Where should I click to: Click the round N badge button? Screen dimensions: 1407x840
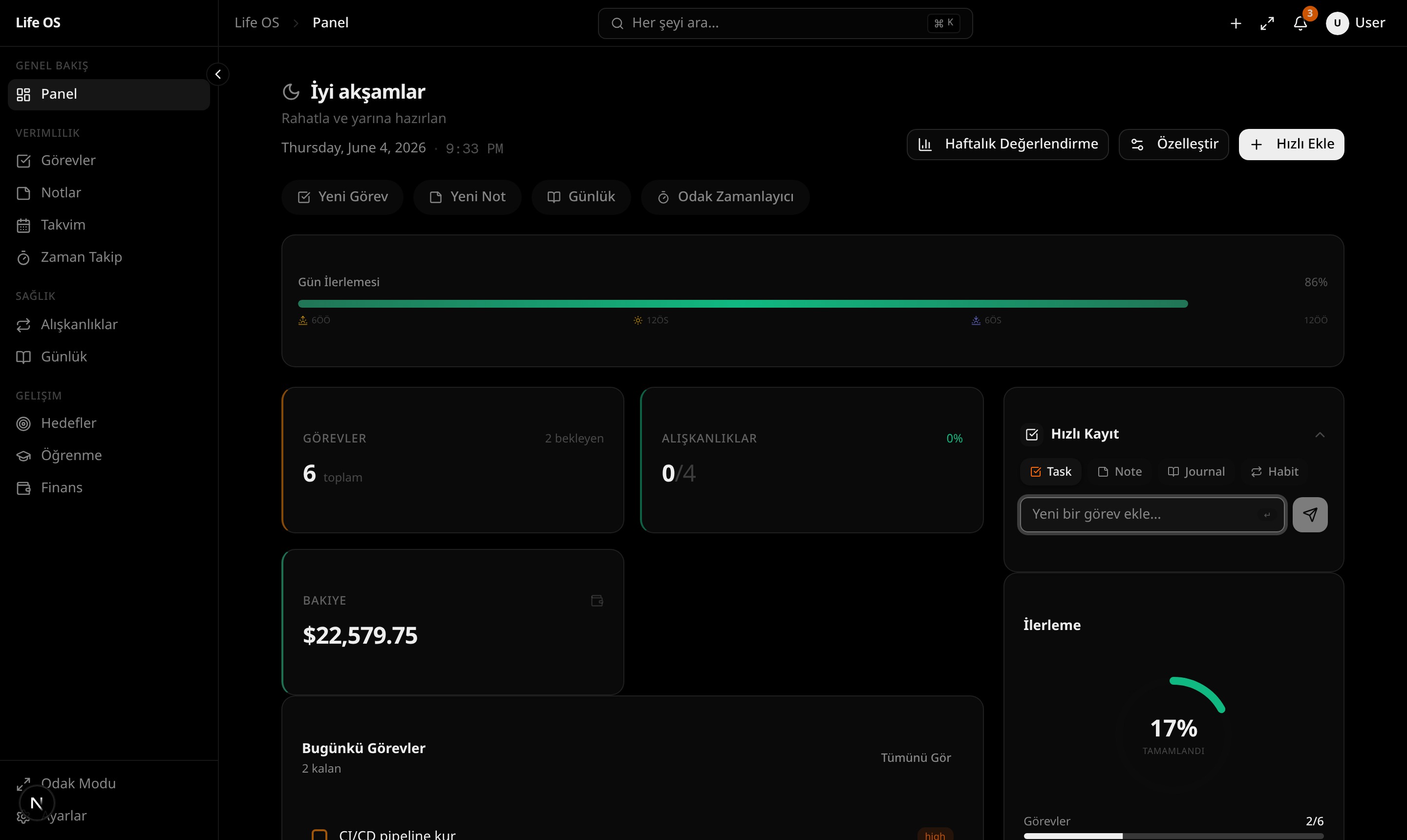37,803
